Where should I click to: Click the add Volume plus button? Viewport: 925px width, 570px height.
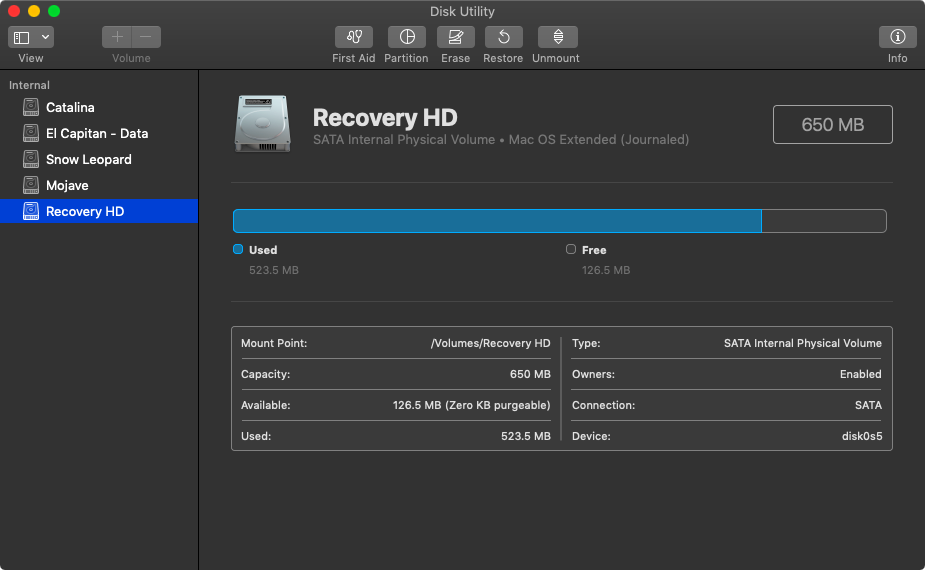[117, 37]
